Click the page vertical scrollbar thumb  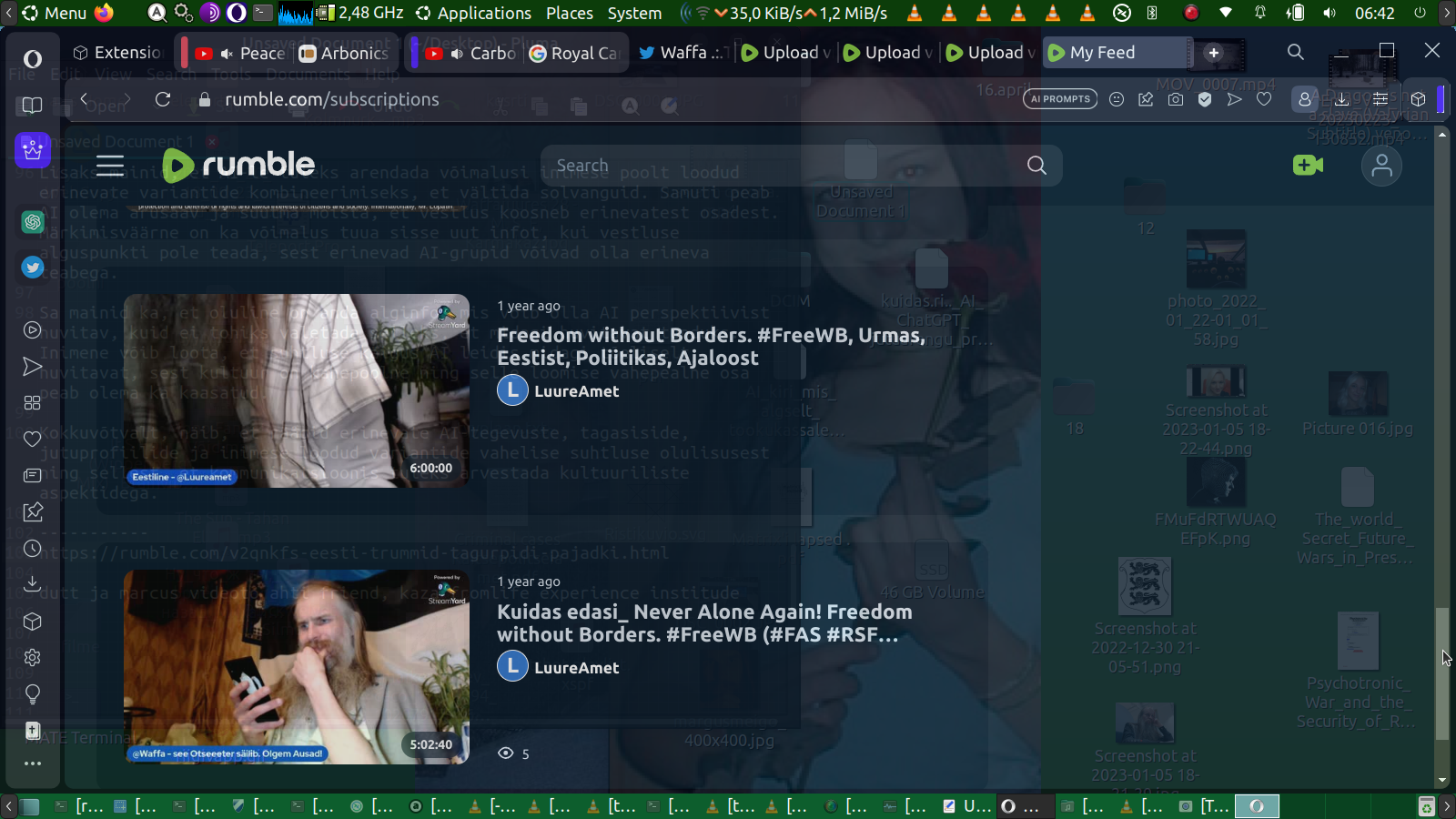[x=1441, y=673]
